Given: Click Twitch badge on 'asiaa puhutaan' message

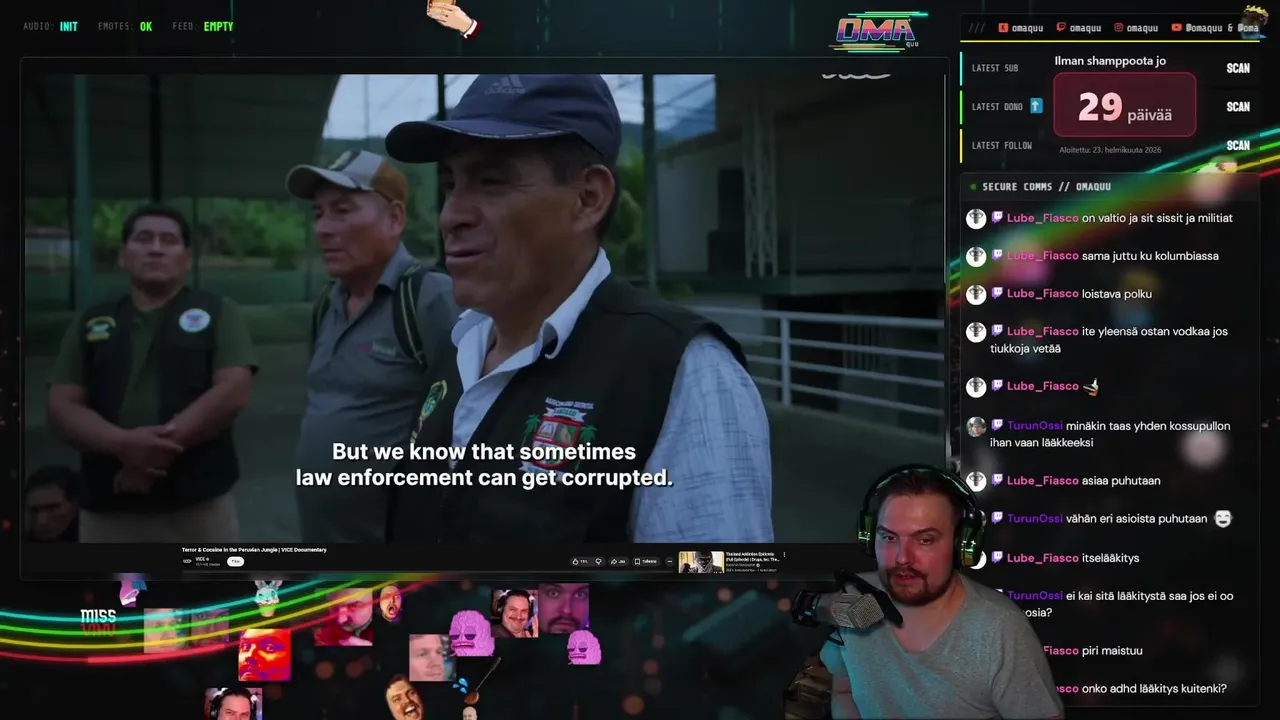Looking at the screenshot, I should point(997,480).
